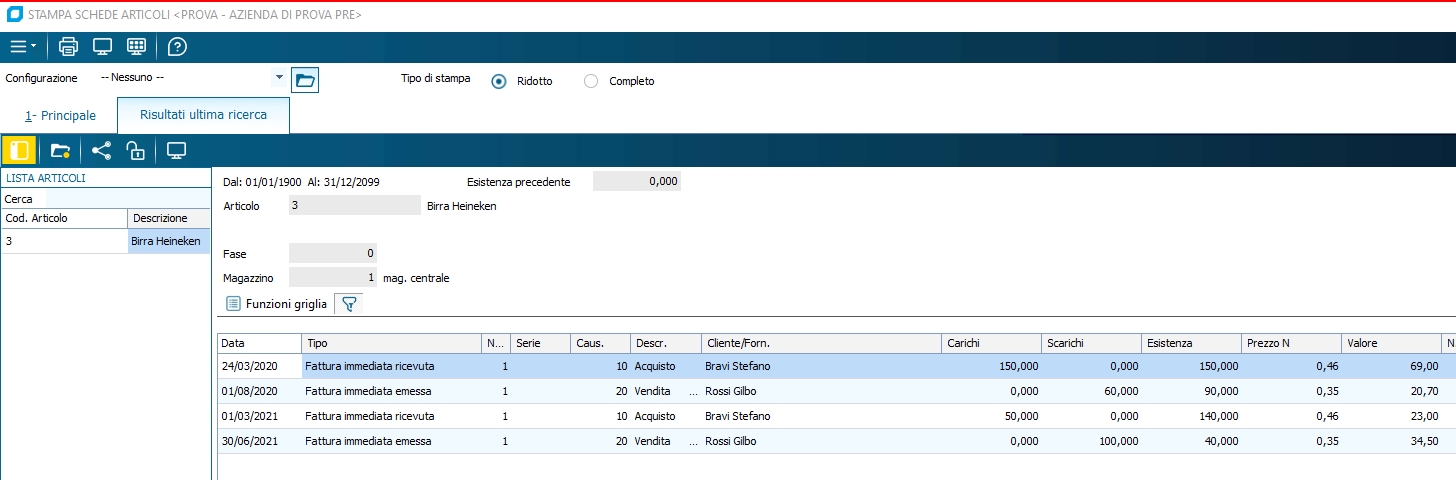Click article code 3 in list
Viewport: 1456px width, 480px height.
[x=65, y=241]
